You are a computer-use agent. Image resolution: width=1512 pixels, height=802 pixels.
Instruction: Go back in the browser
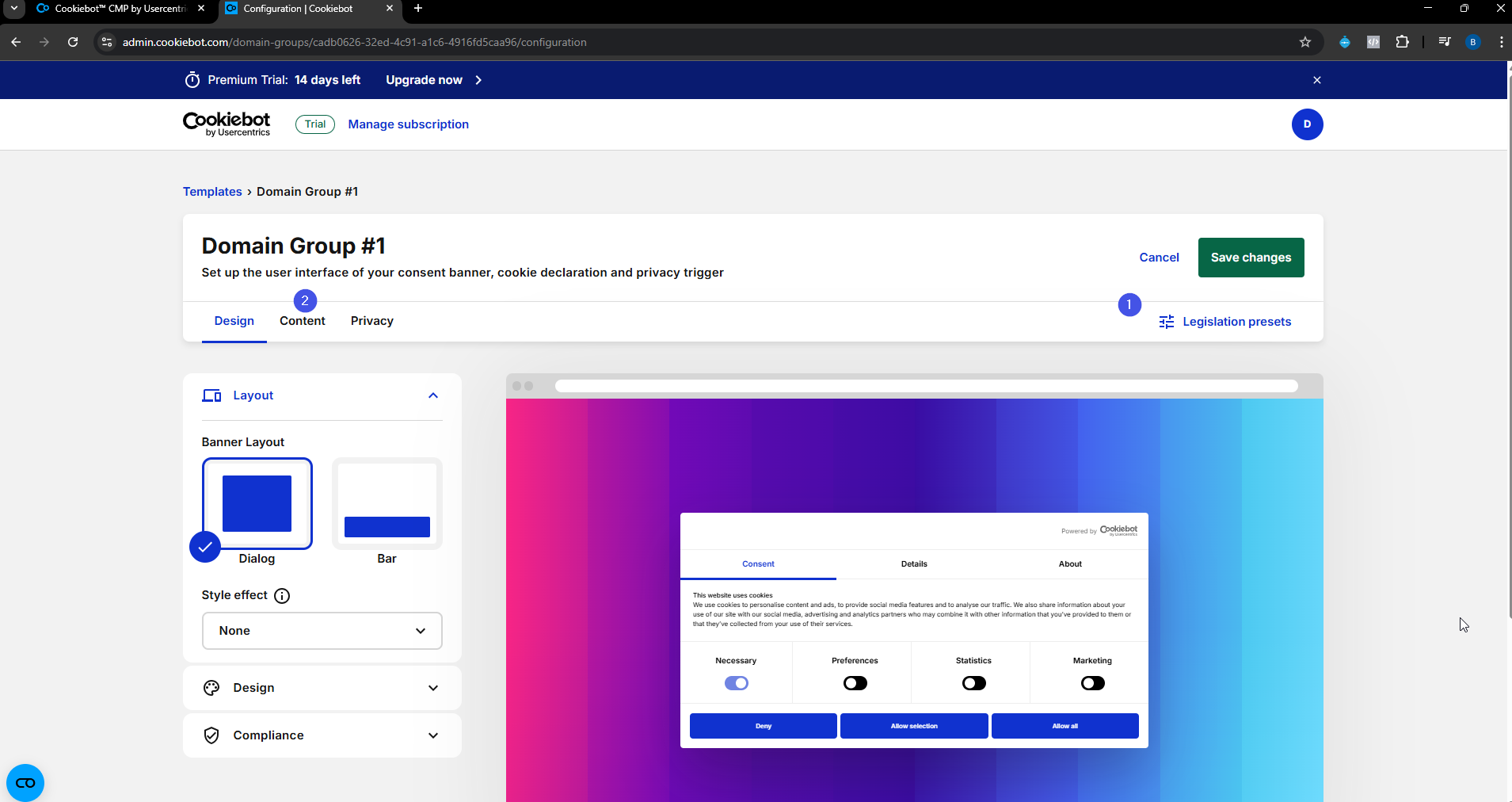[16, 42]
